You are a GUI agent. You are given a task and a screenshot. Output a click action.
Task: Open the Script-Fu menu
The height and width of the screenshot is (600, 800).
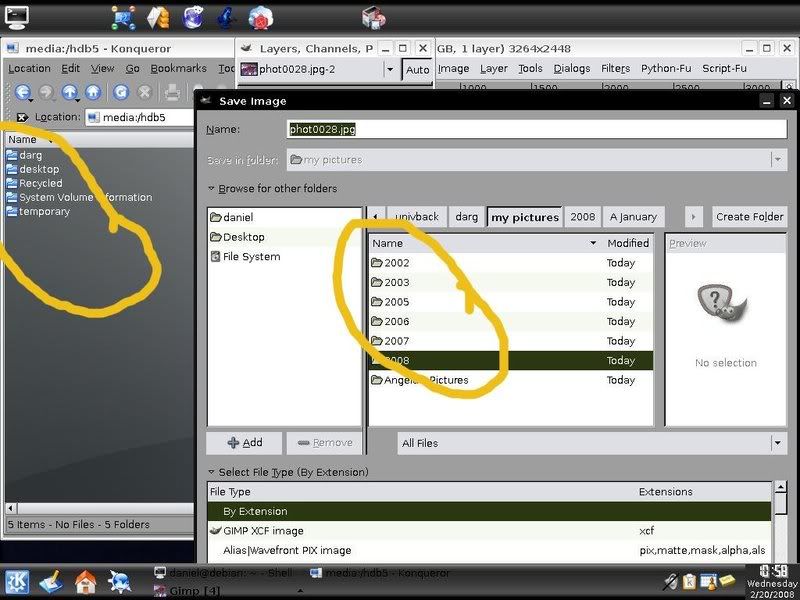(x=724, y=68)
